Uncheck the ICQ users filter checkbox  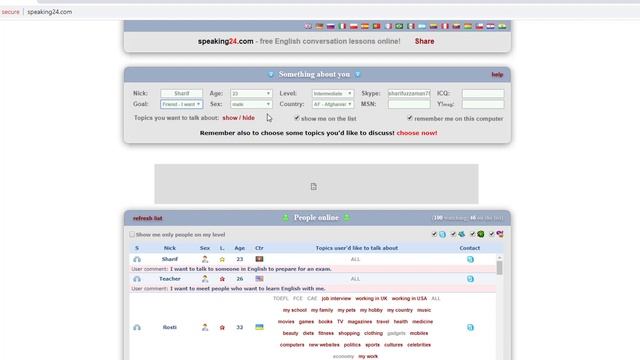pyautogui.click(x=472, y=234)
